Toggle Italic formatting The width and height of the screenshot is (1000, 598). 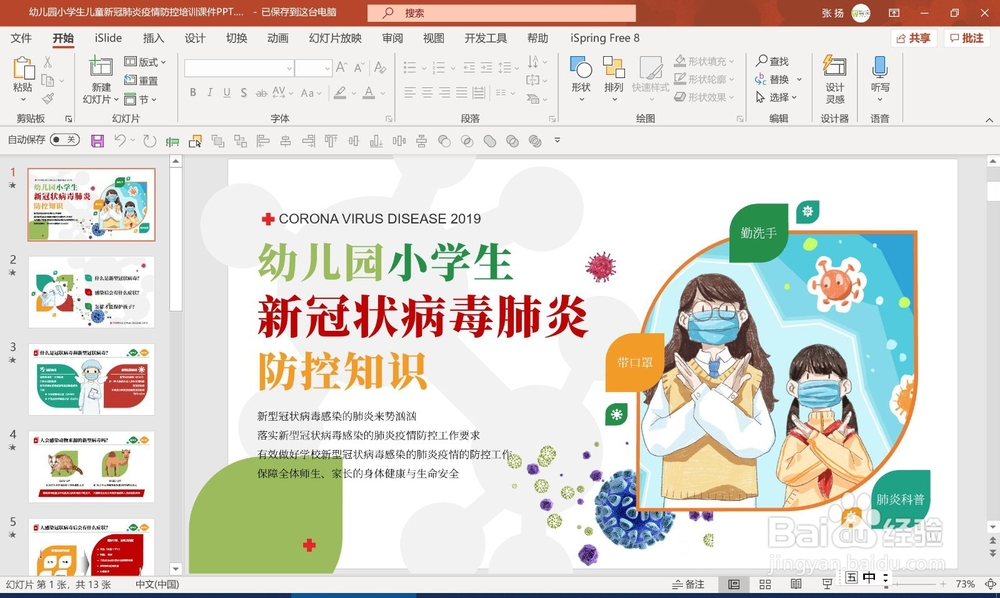pos(210,92)
